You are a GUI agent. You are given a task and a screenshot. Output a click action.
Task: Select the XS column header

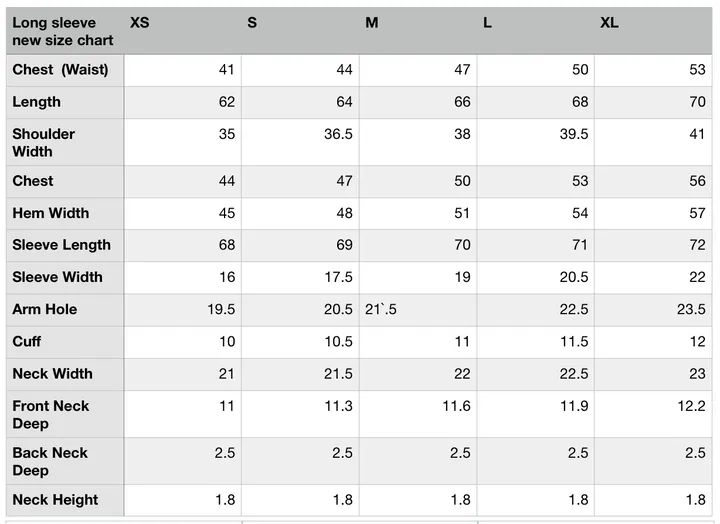click(140, 23)
